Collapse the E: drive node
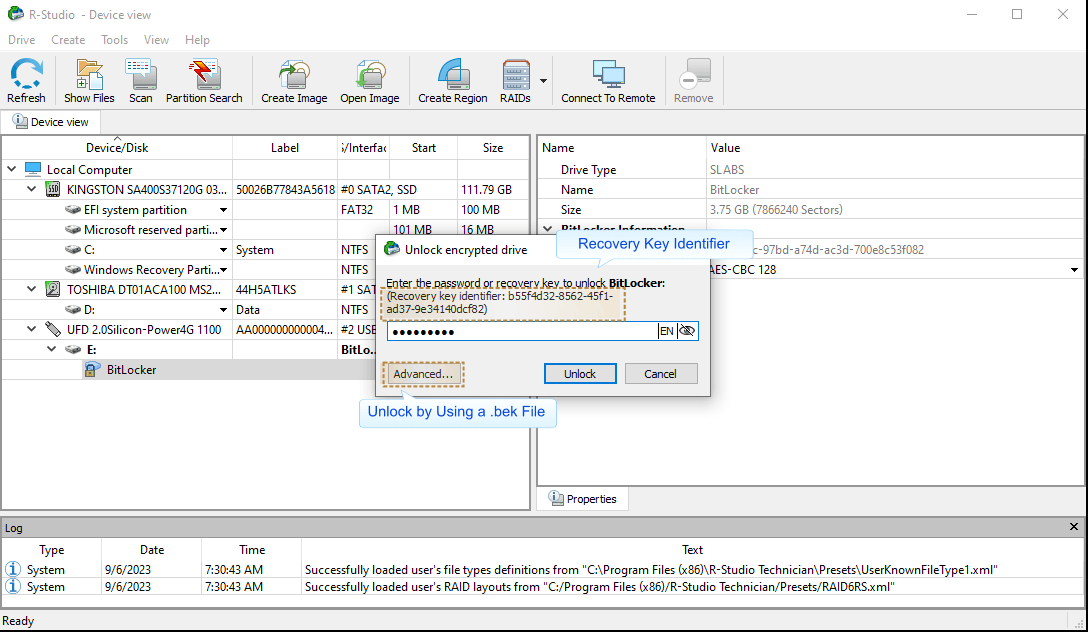This screenshot has width=1088, height=632. 52,350
